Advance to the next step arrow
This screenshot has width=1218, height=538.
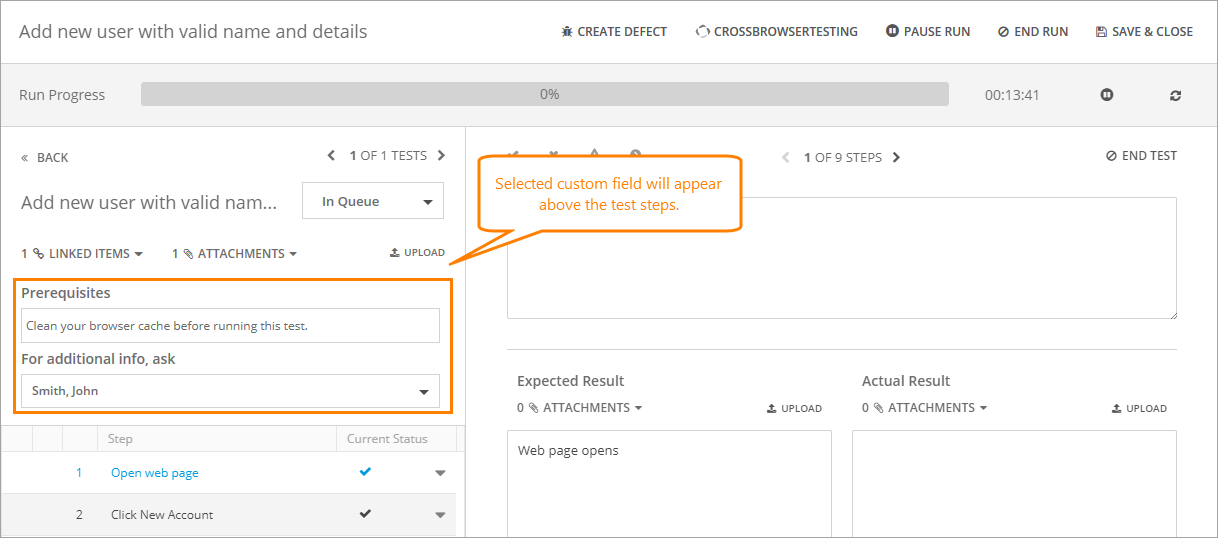[x=896, y=158]
